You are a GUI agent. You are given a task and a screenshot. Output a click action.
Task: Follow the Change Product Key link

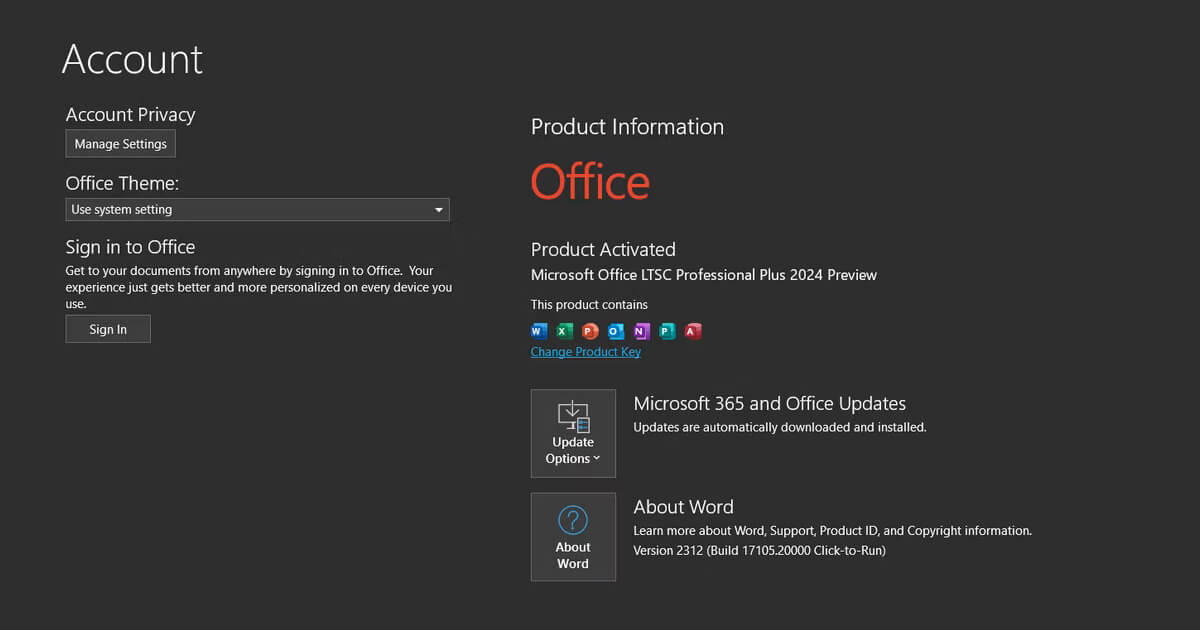pos(586,352)
